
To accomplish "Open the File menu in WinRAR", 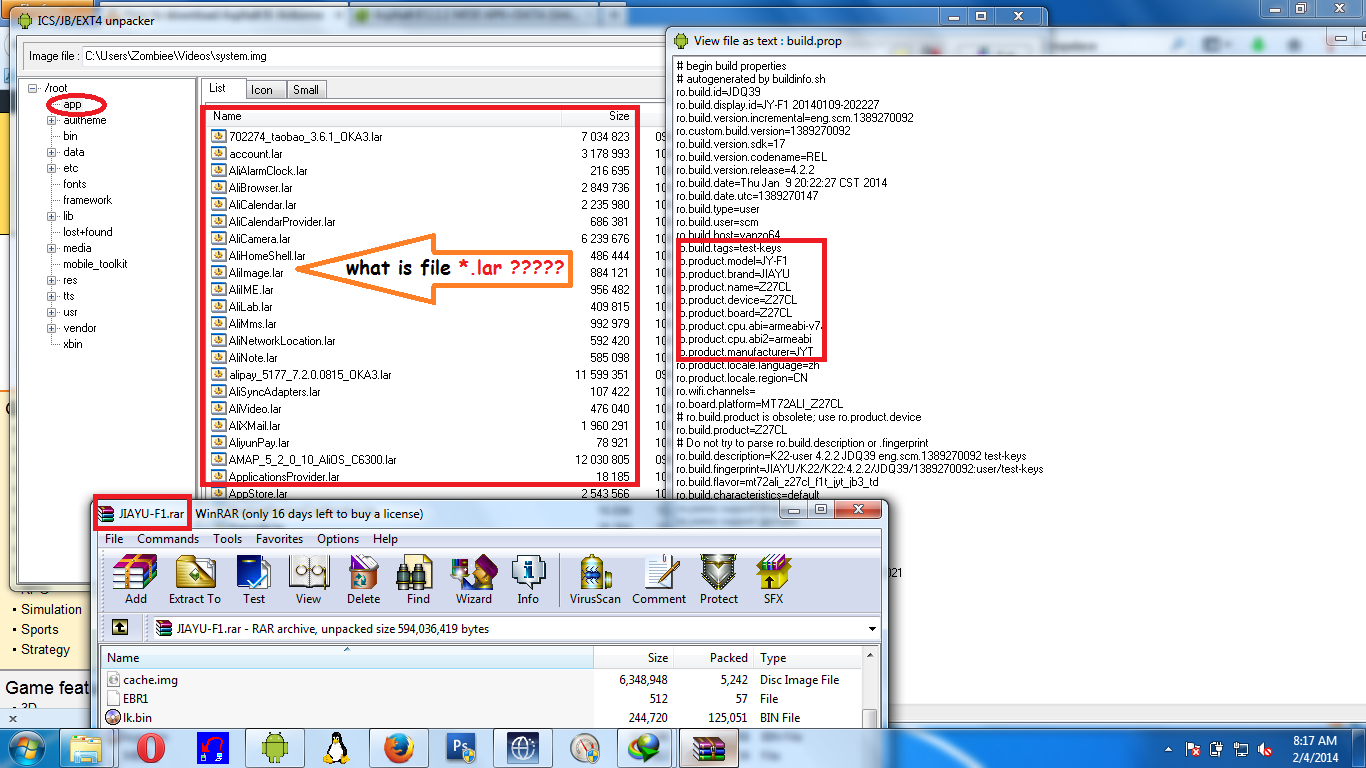I will click(x=114, y=538).
